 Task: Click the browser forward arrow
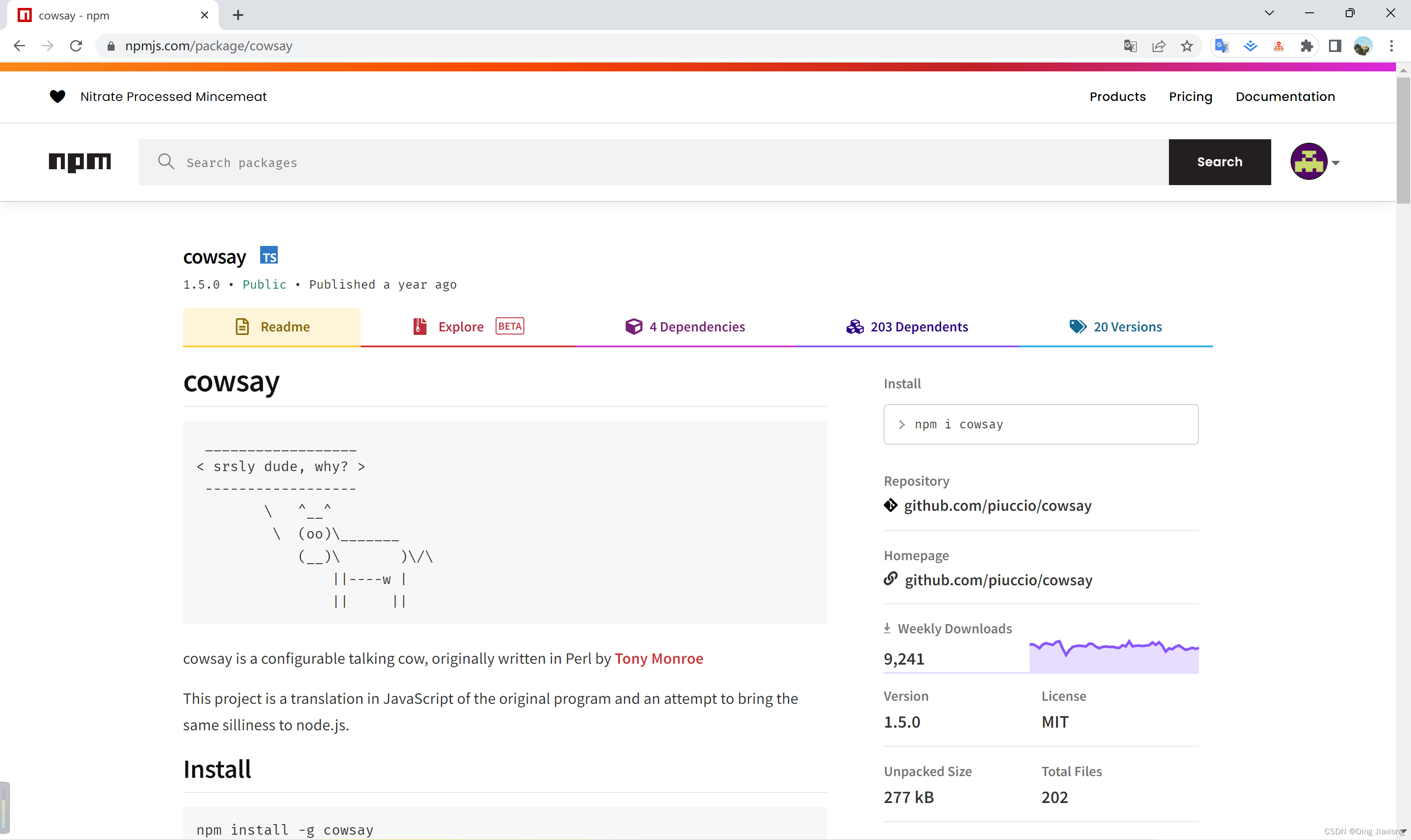[x=48, y=46]
